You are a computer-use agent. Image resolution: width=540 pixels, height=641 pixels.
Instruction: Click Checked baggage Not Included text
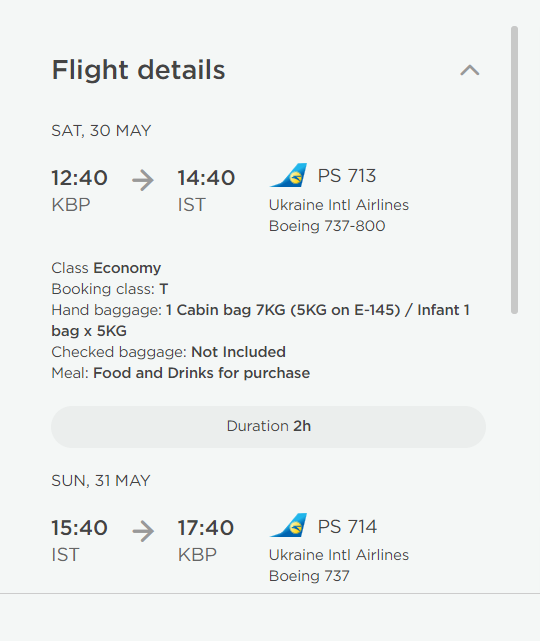(x=168, y=352)
